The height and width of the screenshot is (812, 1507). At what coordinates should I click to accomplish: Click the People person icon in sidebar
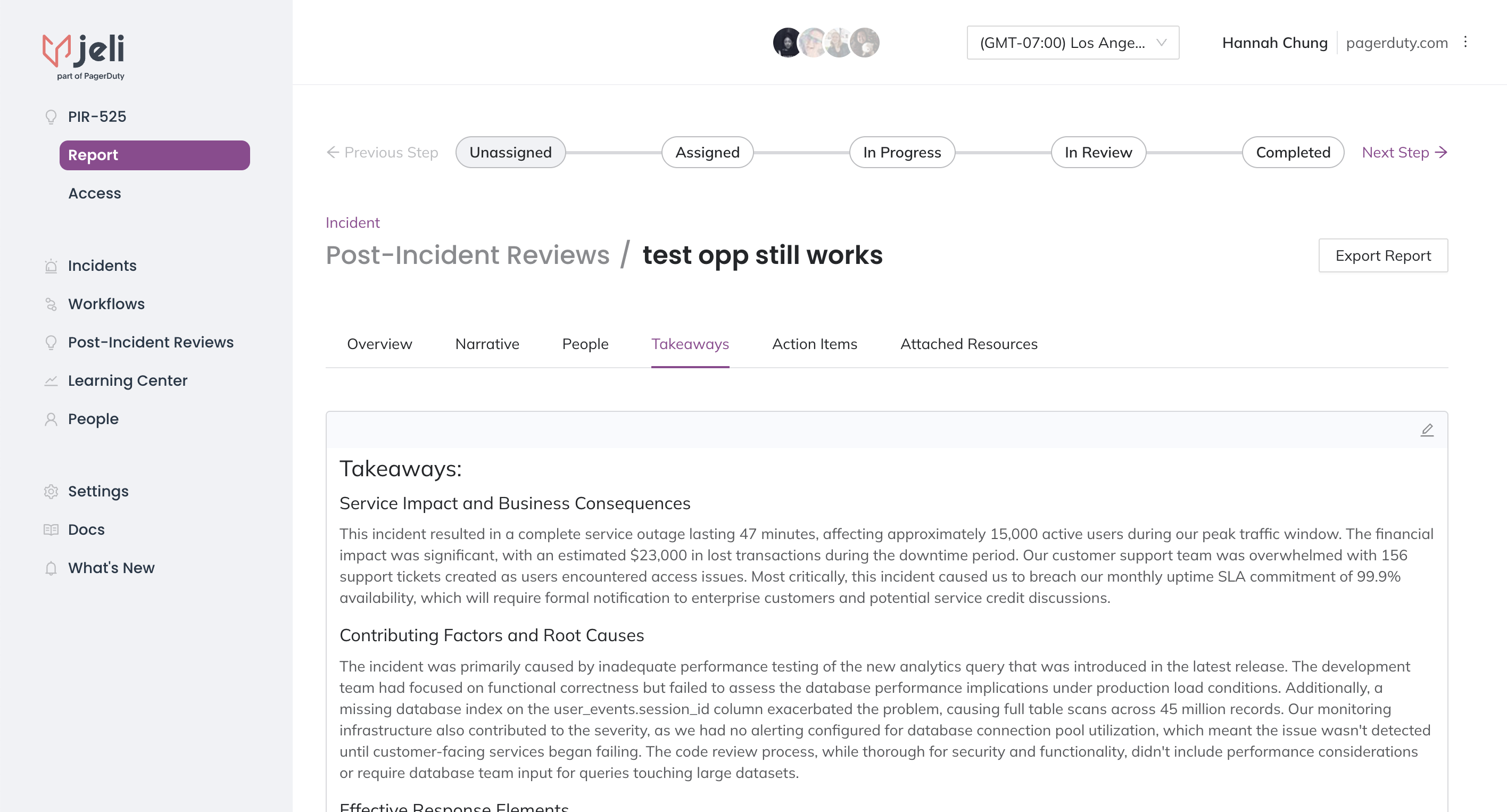tap(51, 419)
